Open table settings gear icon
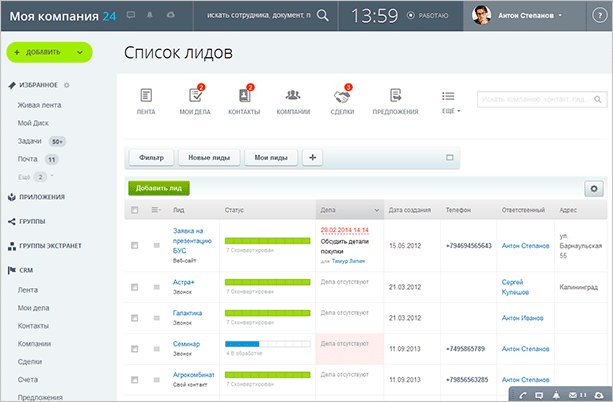Viewport: 613px width, 402px height. [x=595, y=188]
